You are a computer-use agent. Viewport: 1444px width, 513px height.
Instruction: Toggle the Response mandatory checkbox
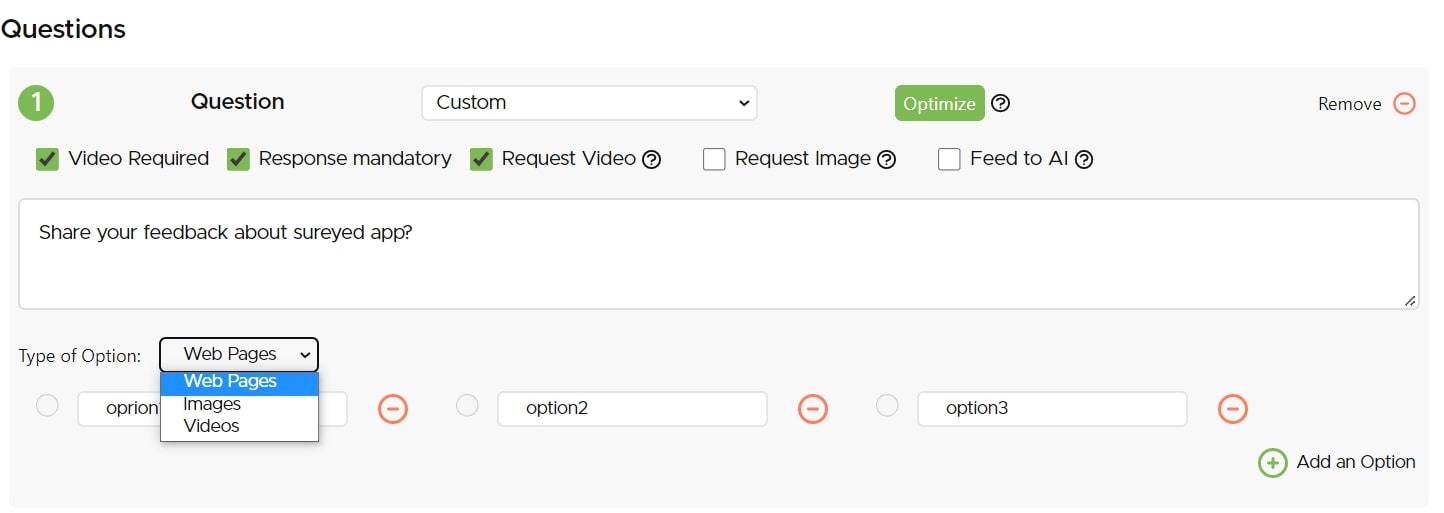click(238, 159)
